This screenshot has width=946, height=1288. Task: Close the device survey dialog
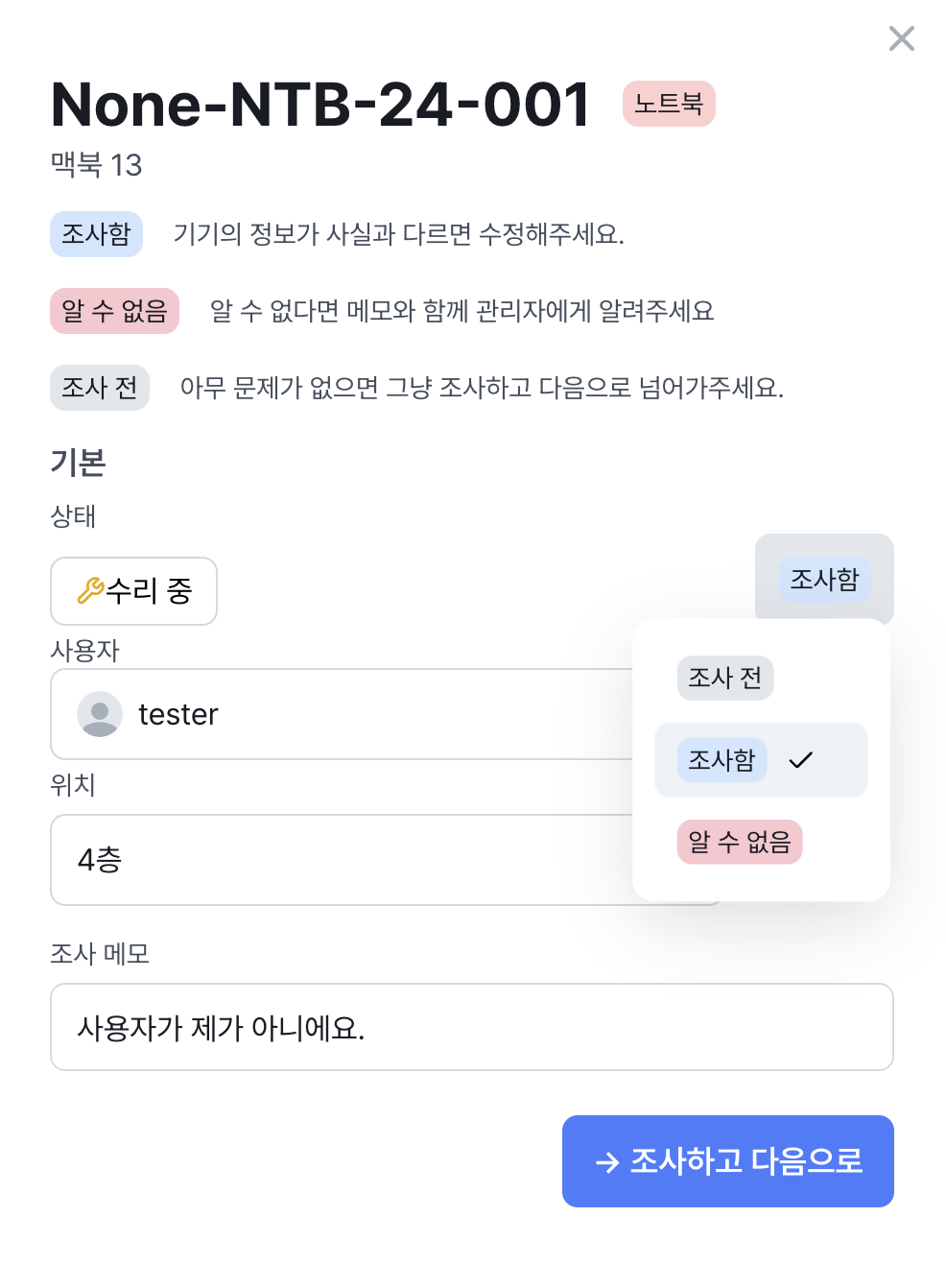point(901,38)
